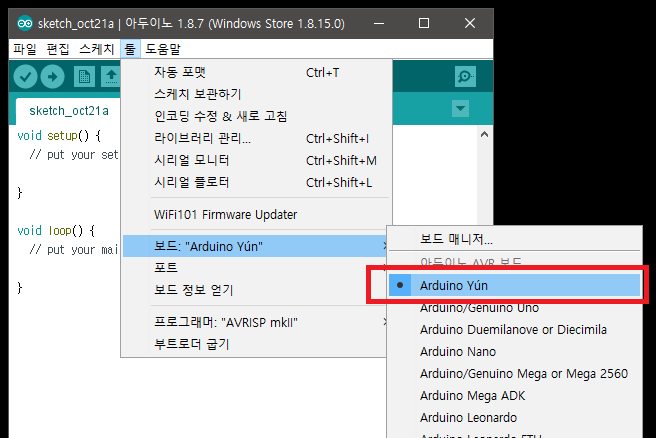Click on the void setup() code line
656x438 pixels.
click(59, 136)
